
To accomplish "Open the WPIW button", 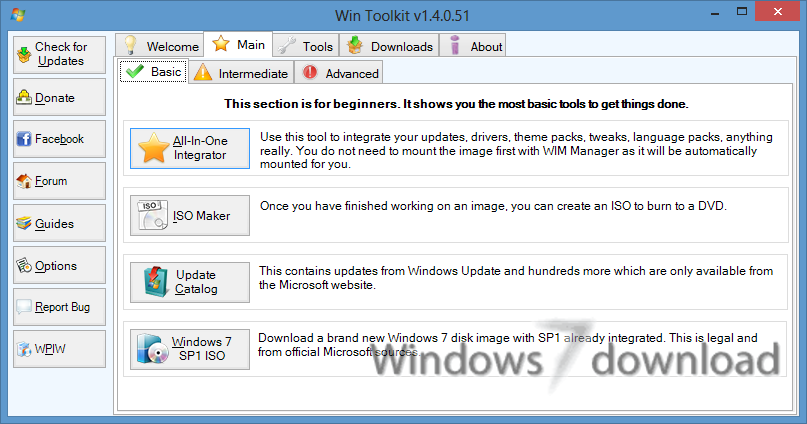I will click(59, 349).
